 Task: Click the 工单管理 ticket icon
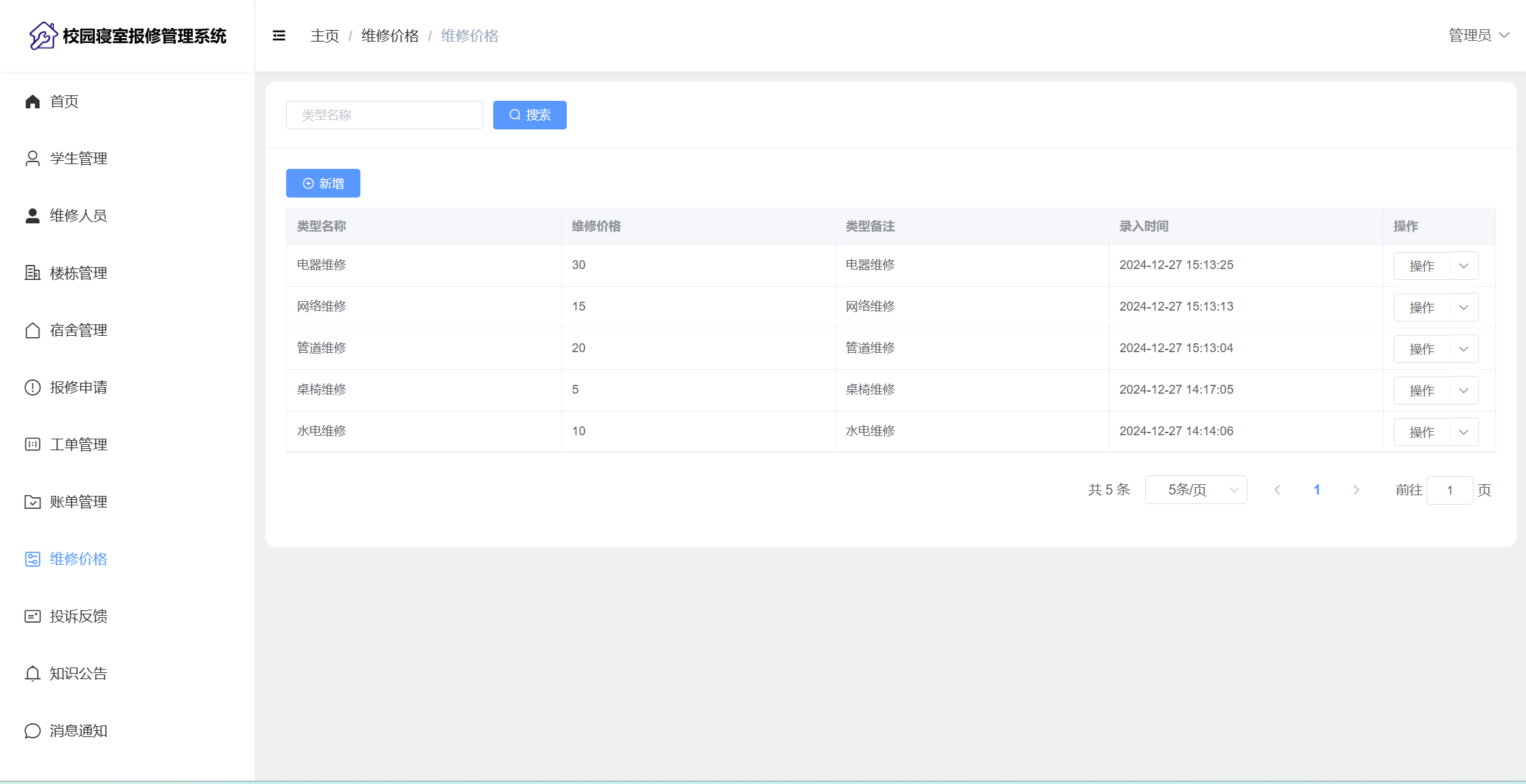click(33, 445)
